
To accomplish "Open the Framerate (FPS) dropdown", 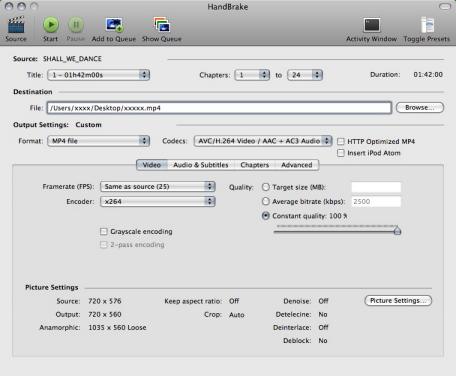I will coord(158,186).
